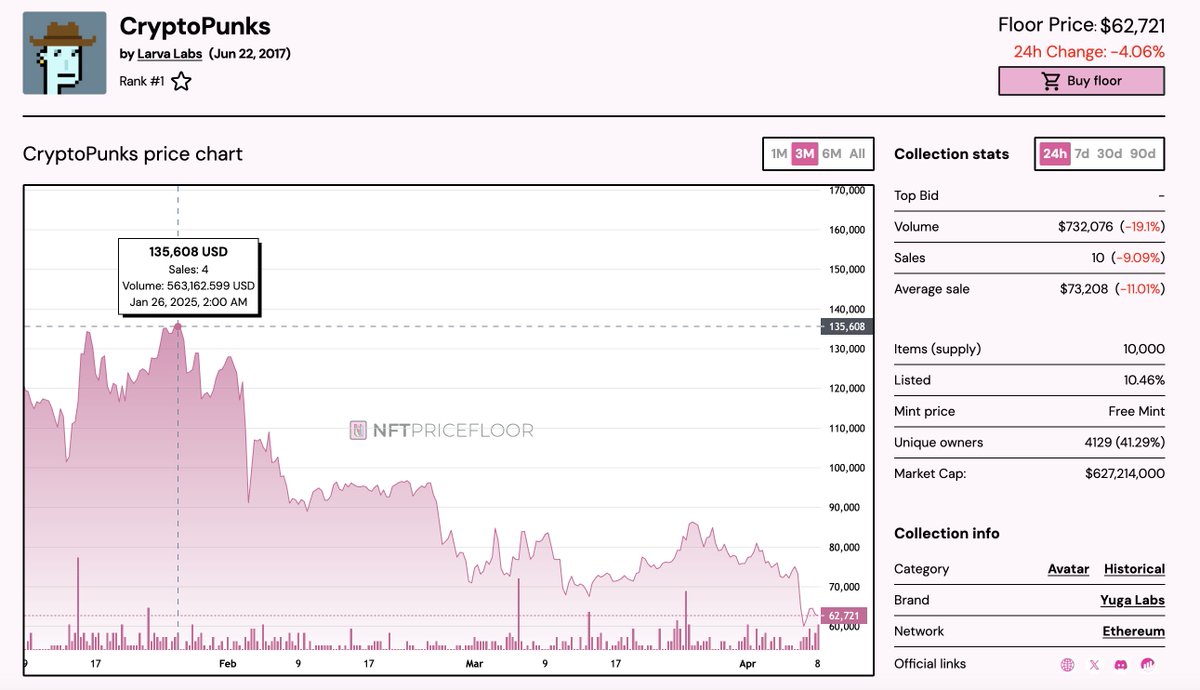Viewport: 1200px width, 690px height.
Task: Select the 3M chart range
Action: [804, 154]
